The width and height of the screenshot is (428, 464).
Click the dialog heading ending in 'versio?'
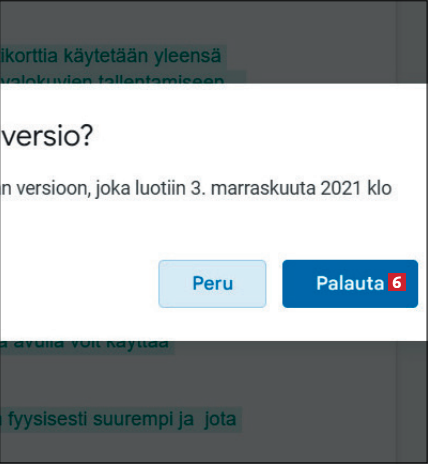click(x=46, y=136)
